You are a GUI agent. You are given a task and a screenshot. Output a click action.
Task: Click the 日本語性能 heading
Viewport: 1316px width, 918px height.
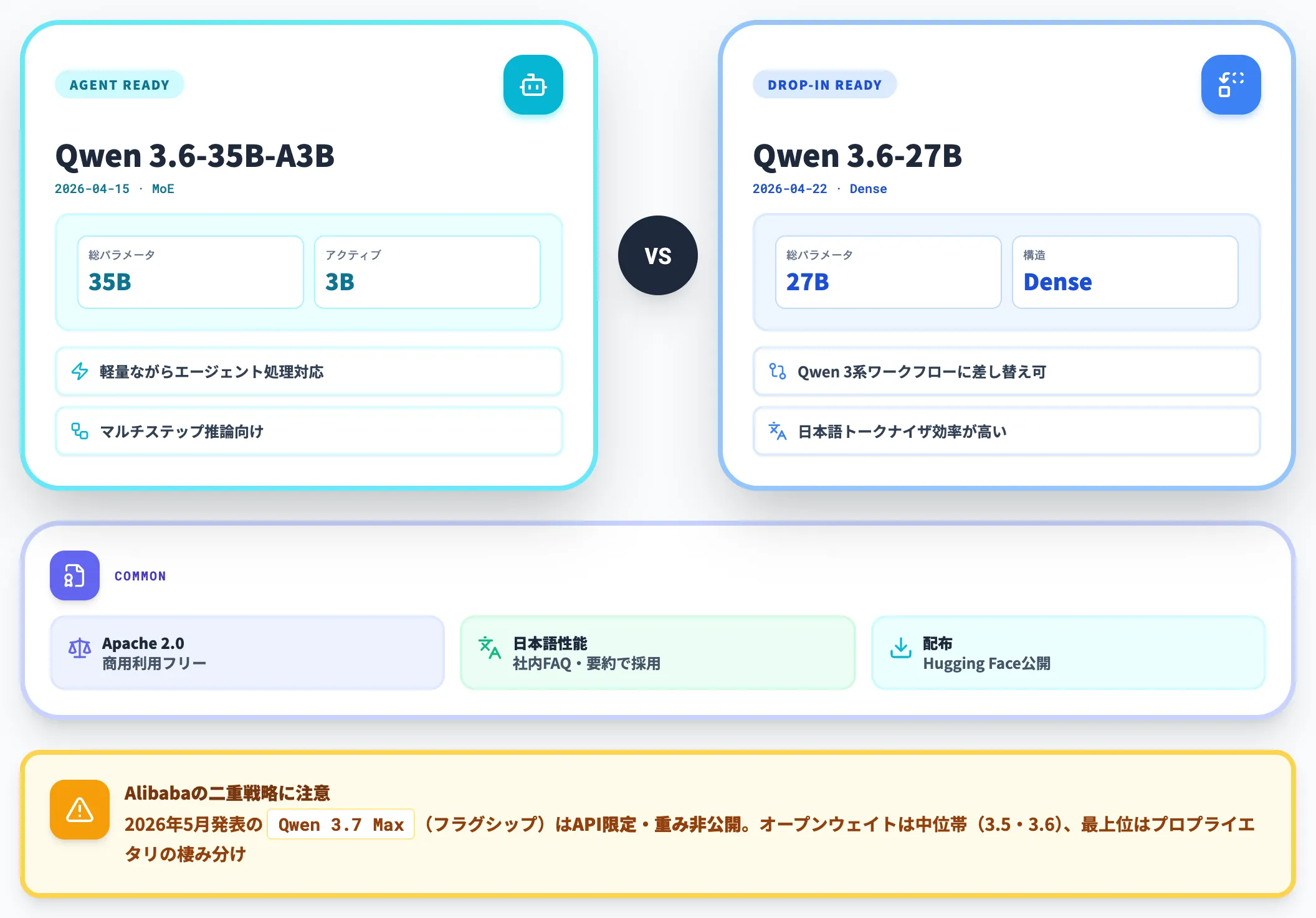pyautogui.click(x=550, y=643)
